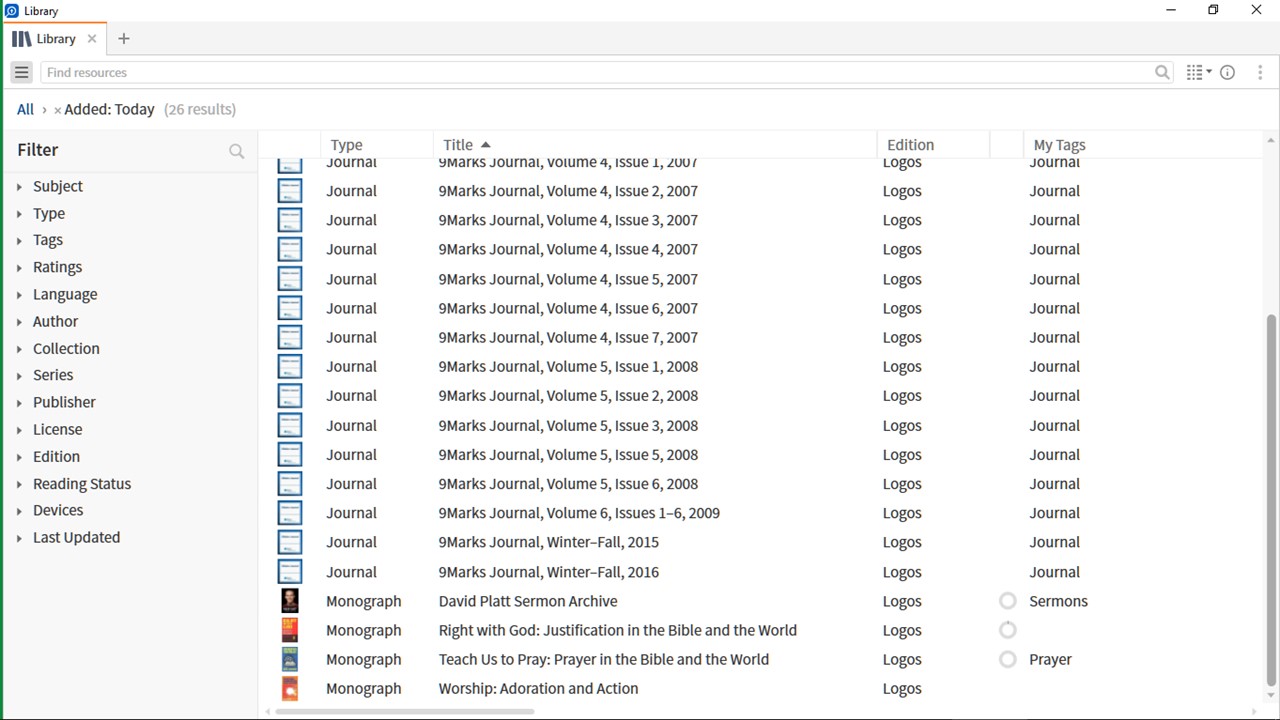Select the License filter label

click(57, 429)
